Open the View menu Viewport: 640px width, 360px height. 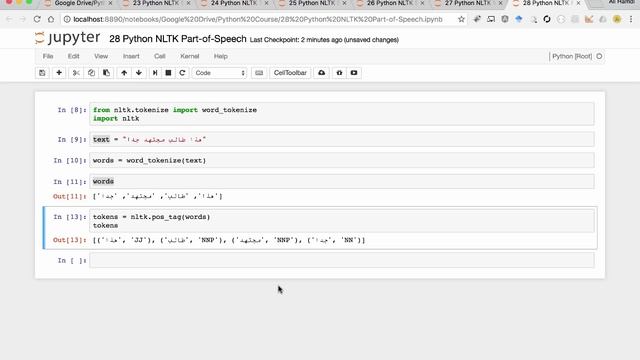coord(101,56)
